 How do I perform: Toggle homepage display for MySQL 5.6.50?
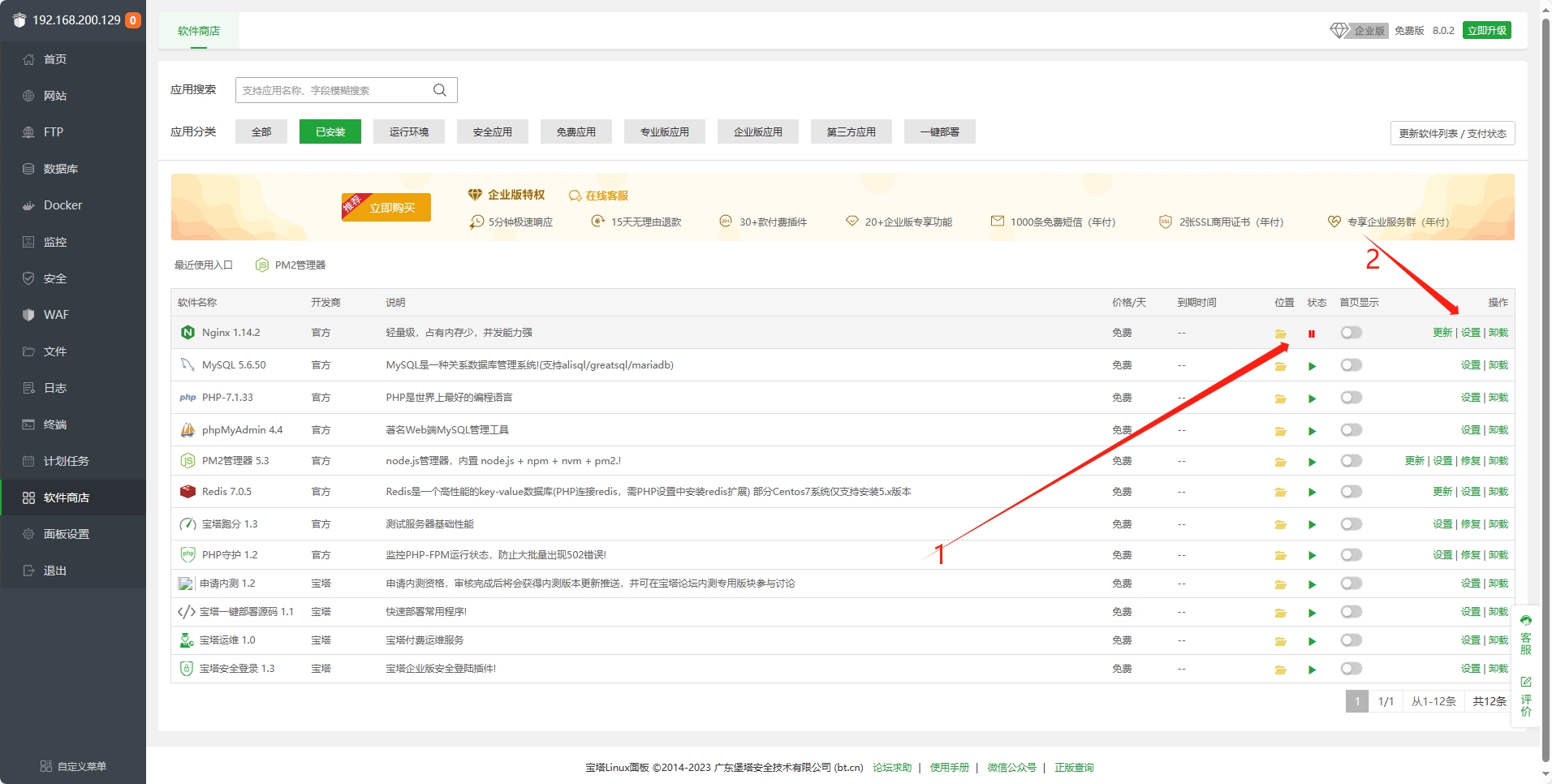(x=1351, y=364)
